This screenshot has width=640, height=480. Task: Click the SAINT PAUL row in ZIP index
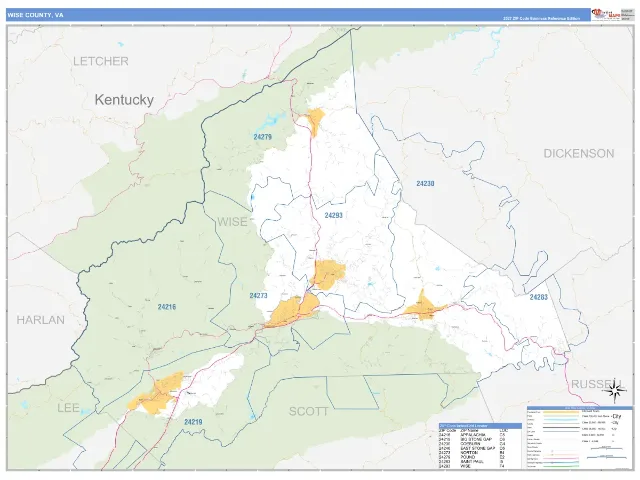(470, 462)
